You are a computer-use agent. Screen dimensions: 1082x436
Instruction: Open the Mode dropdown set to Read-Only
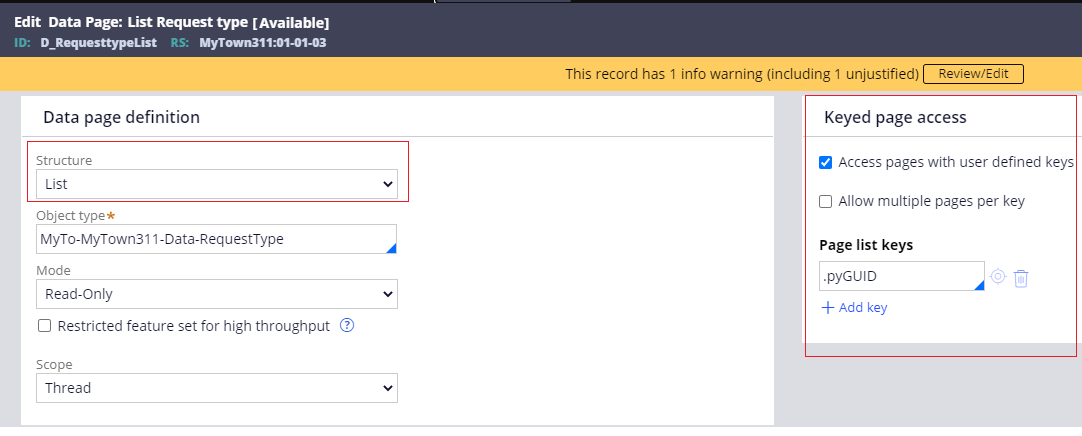(217, 294)
